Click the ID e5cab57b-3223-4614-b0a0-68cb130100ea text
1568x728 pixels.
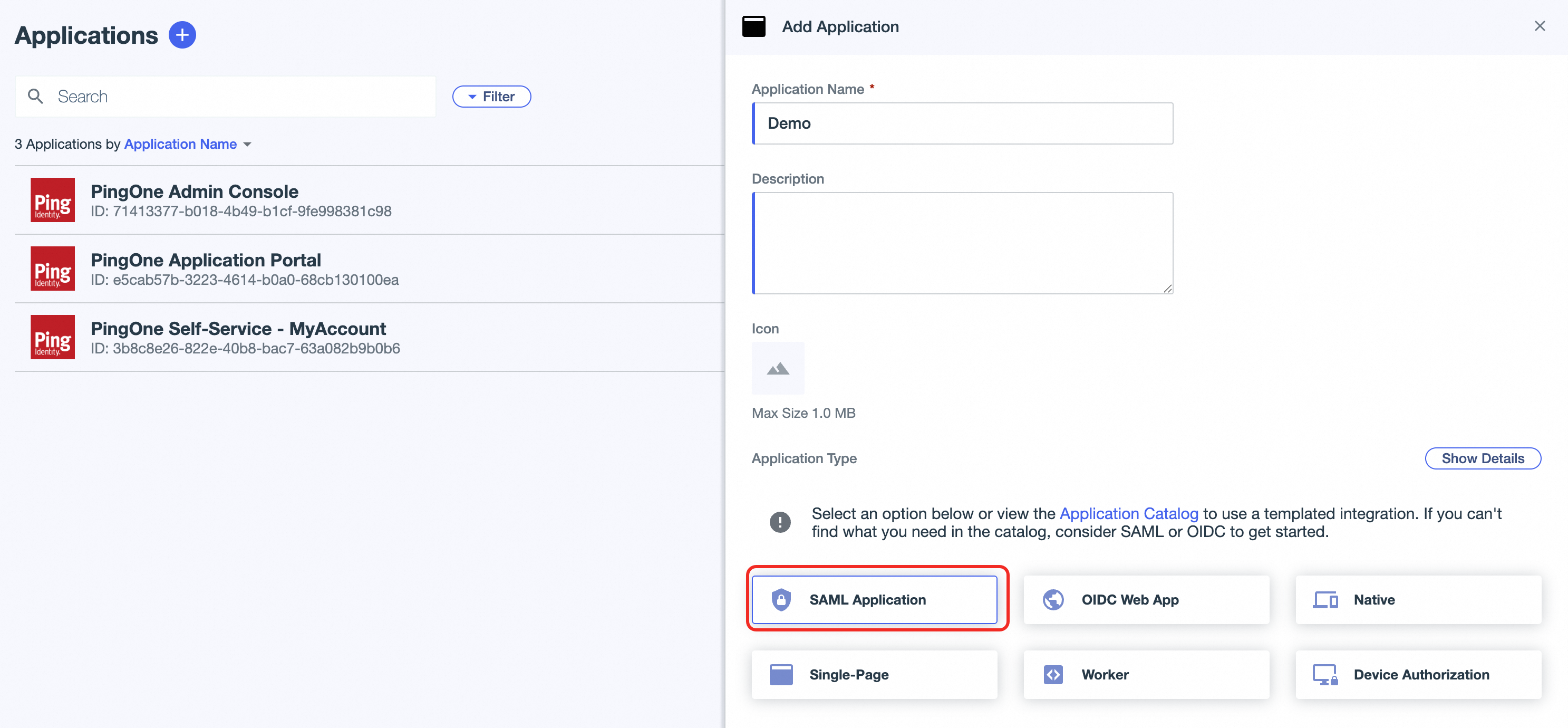click(245, 280)
